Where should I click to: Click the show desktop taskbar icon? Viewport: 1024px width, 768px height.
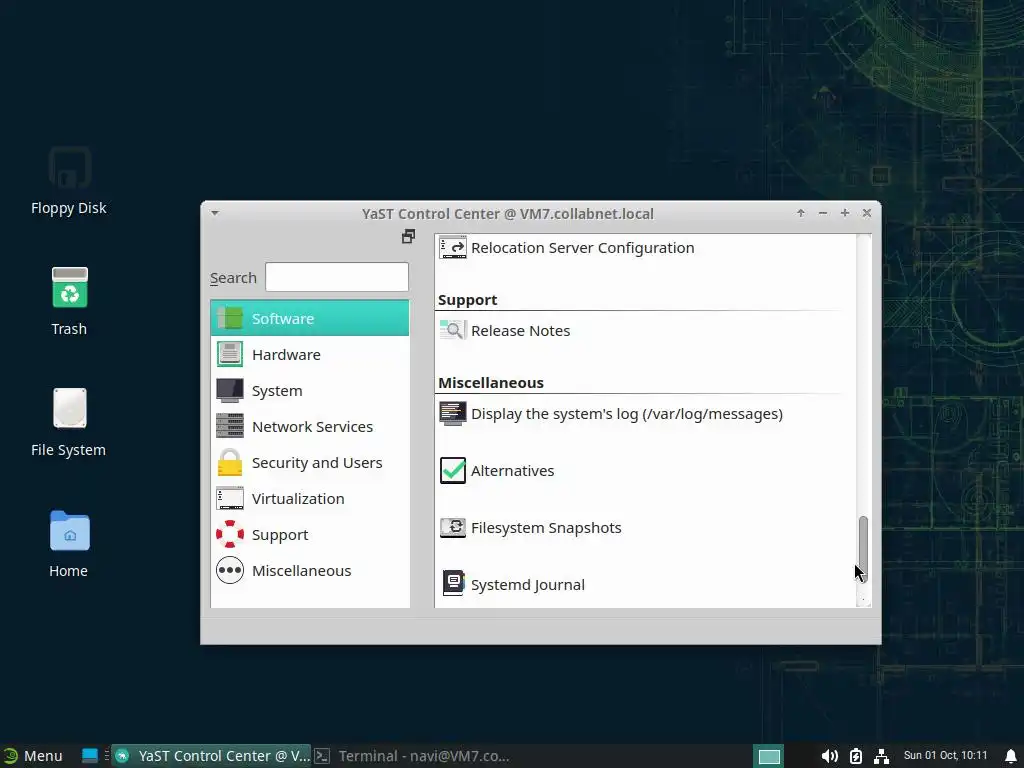pyautogui.click(x=89, y=756)
